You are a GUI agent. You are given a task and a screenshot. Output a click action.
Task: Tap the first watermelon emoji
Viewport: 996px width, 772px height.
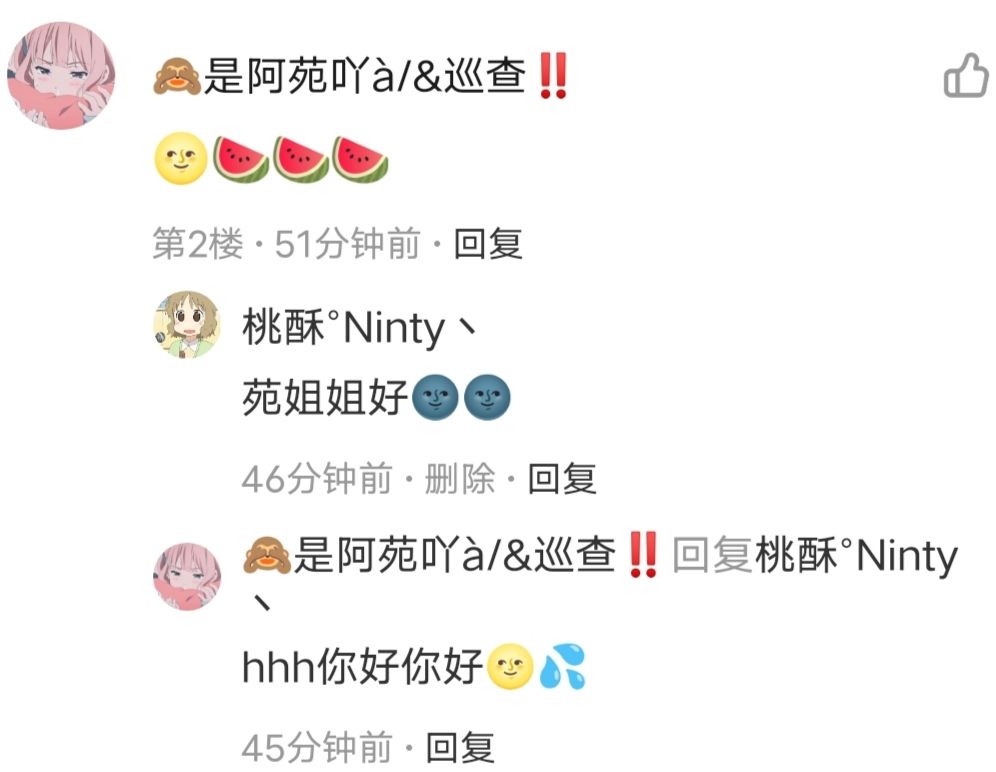click(x=240, y=159)
